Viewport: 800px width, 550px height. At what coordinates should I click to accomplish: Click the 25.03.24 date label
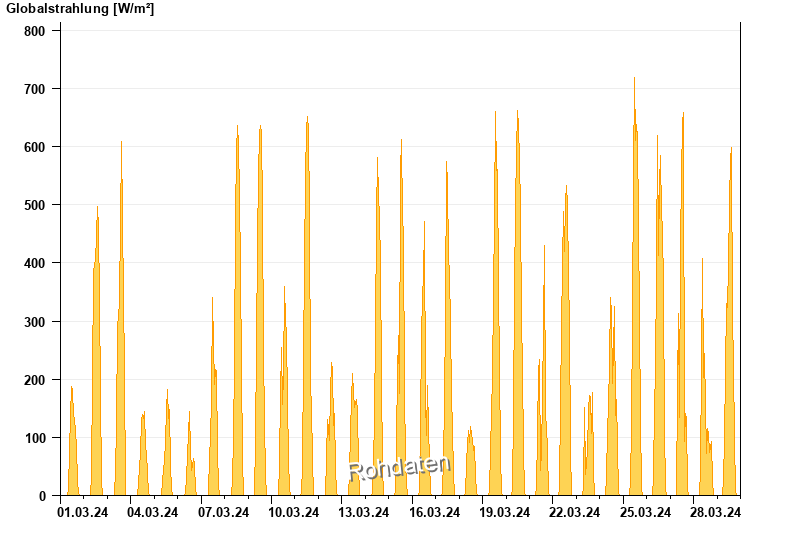click(645, 512)
